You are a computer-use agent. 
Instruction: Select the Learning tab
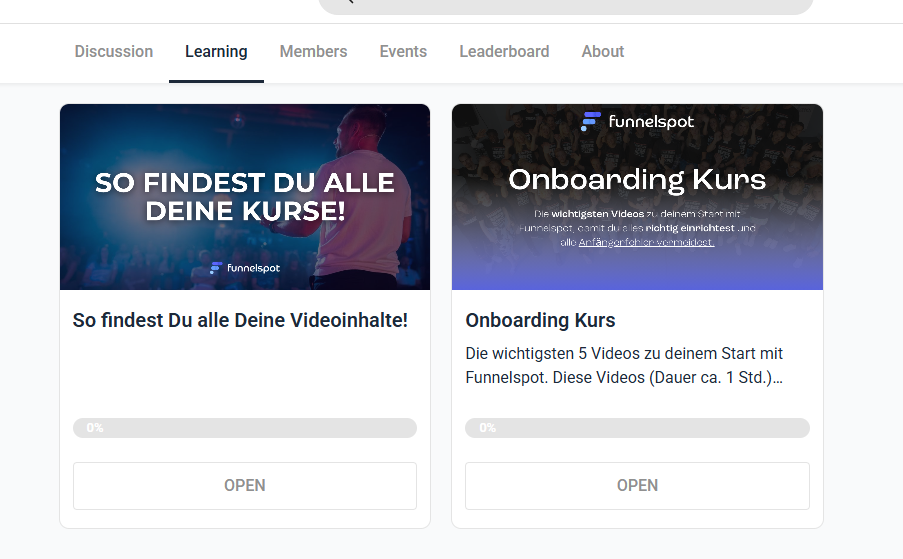coord(216,52)
